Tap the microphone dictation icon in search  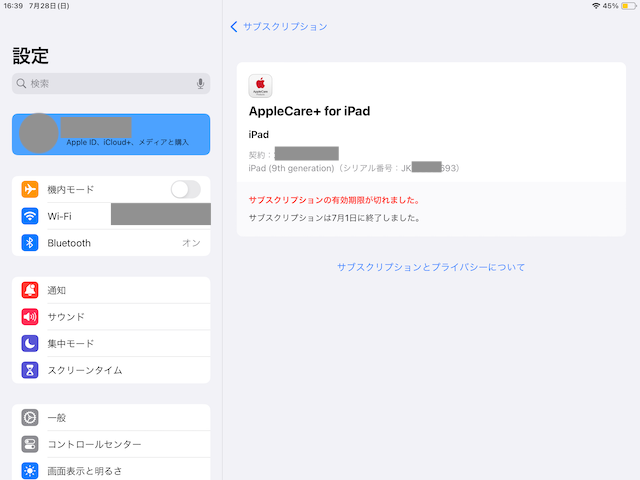coord(200,84)
